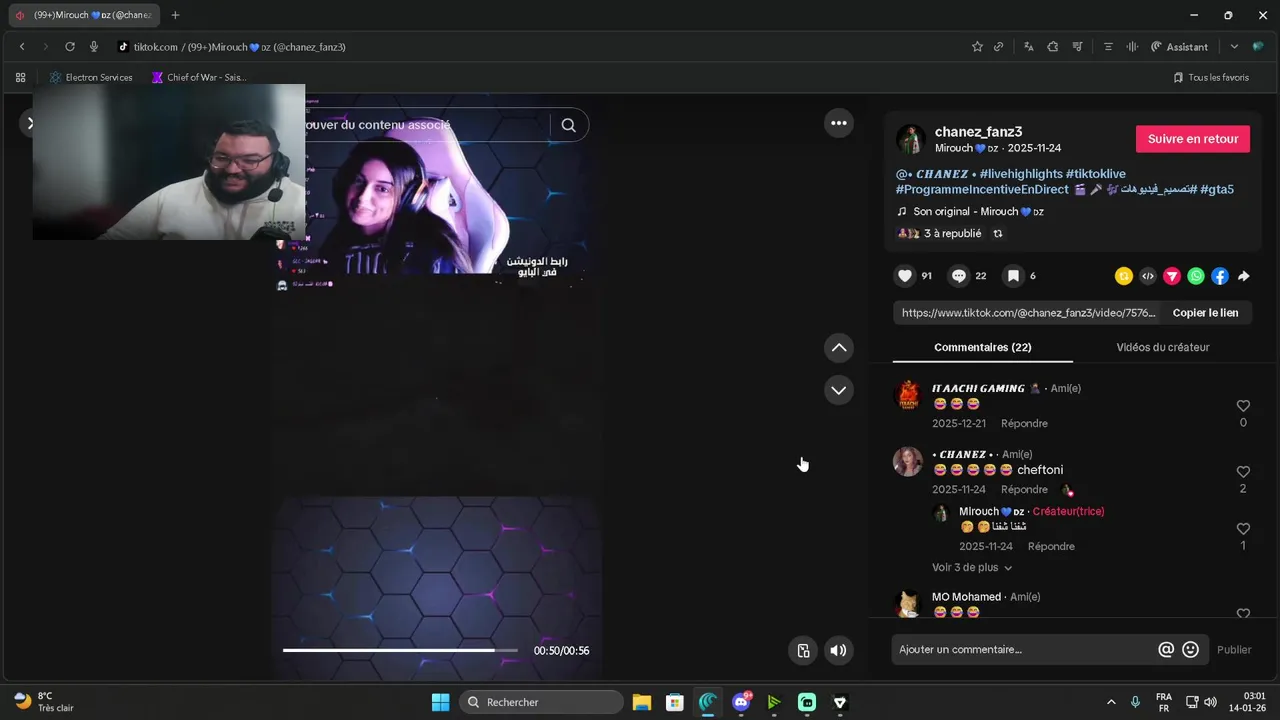Mute the TikTok video sound
The width and height of the screenshot is (1280, 720).
pos(838,650)
